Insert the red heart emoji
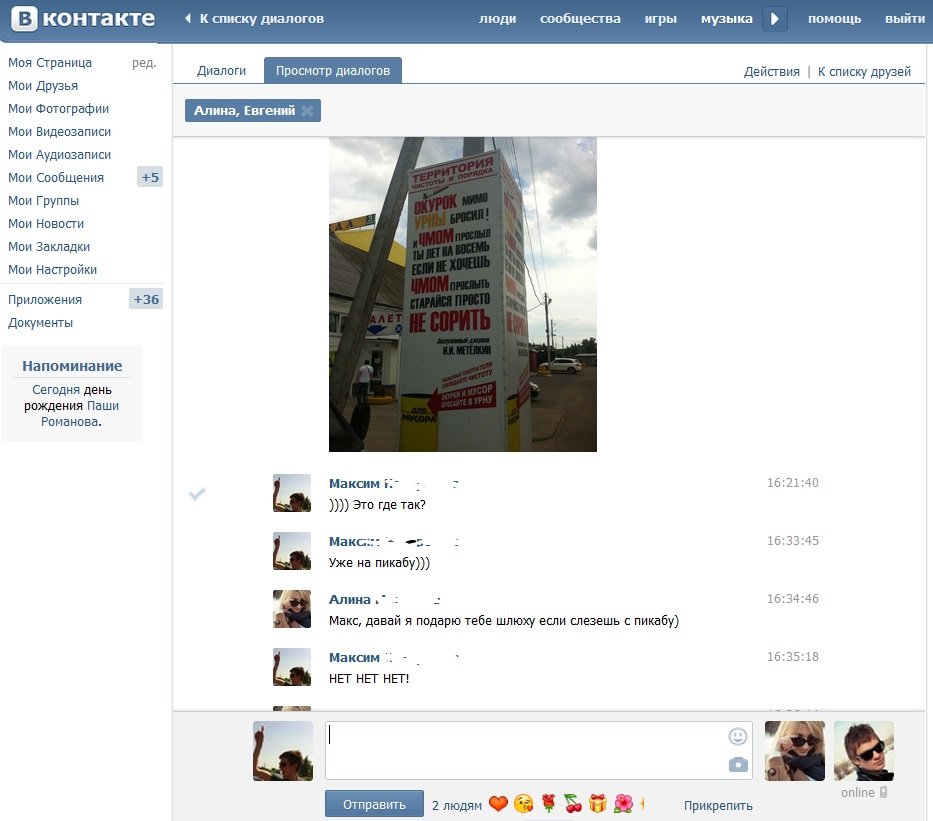 pyautogui.click(x=498, y=804)
